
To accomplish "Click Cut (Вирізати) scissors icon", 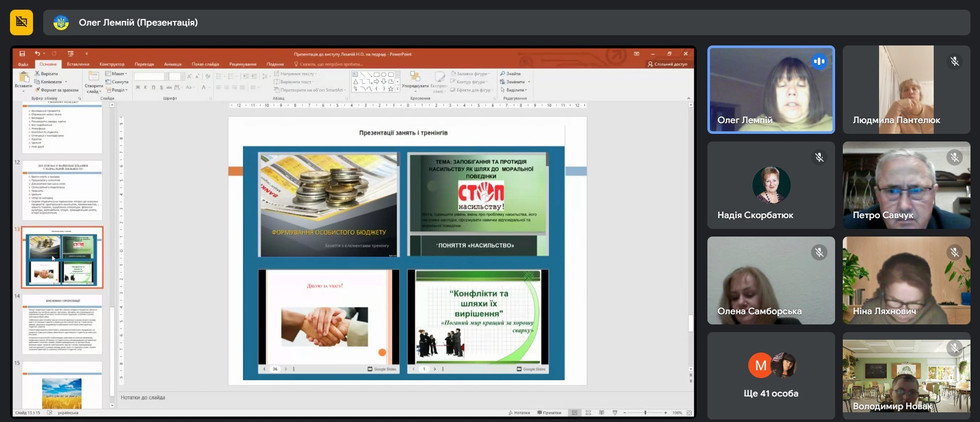I will coord(38,73).
